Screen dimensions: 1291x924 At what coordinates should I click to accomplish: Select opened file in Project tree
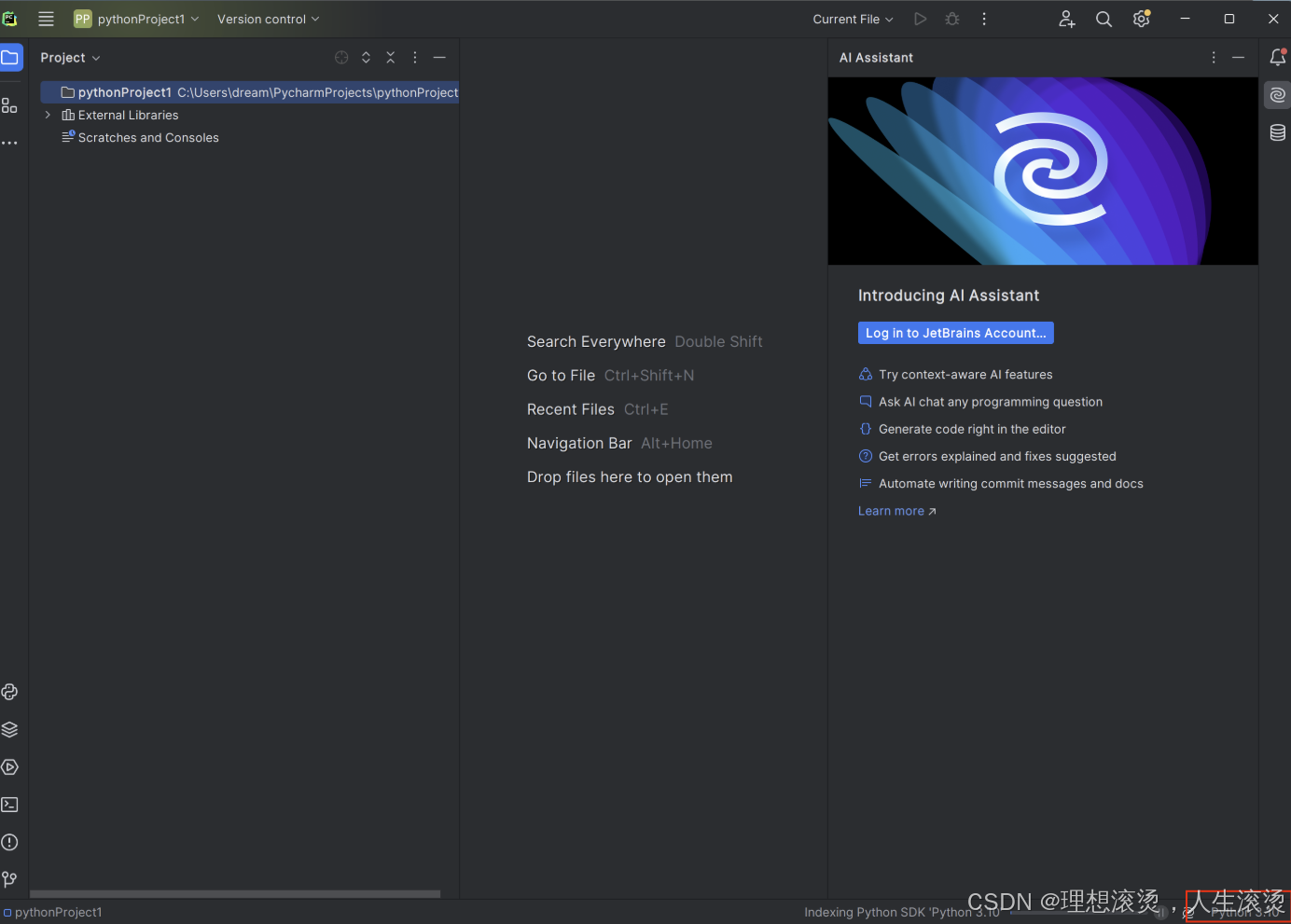341,58
